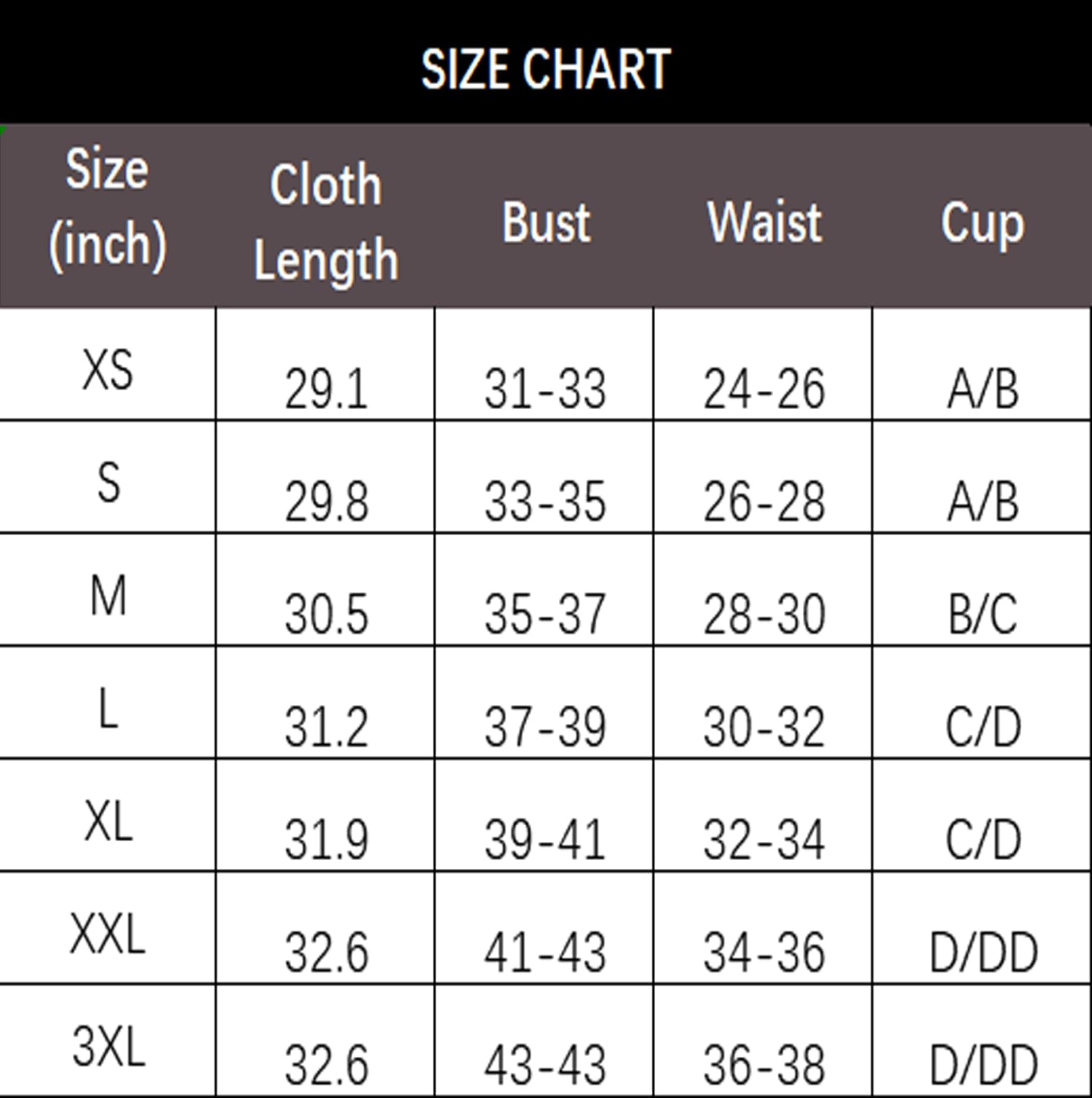Image resolution: width=1092 pixels, height=1098 pixels.
Task: Click the 3XL size row label
Action: tap(108, 1047)
